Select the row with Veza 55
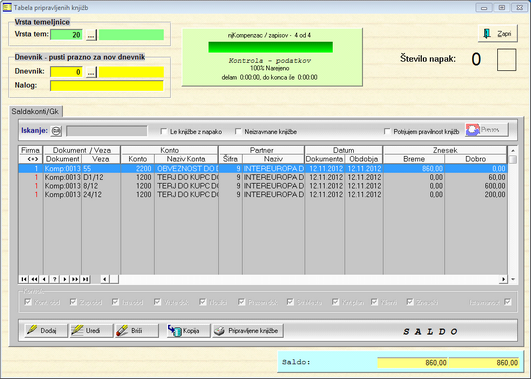The width and height of the screenshot is (531, 379). pos(263,169)
